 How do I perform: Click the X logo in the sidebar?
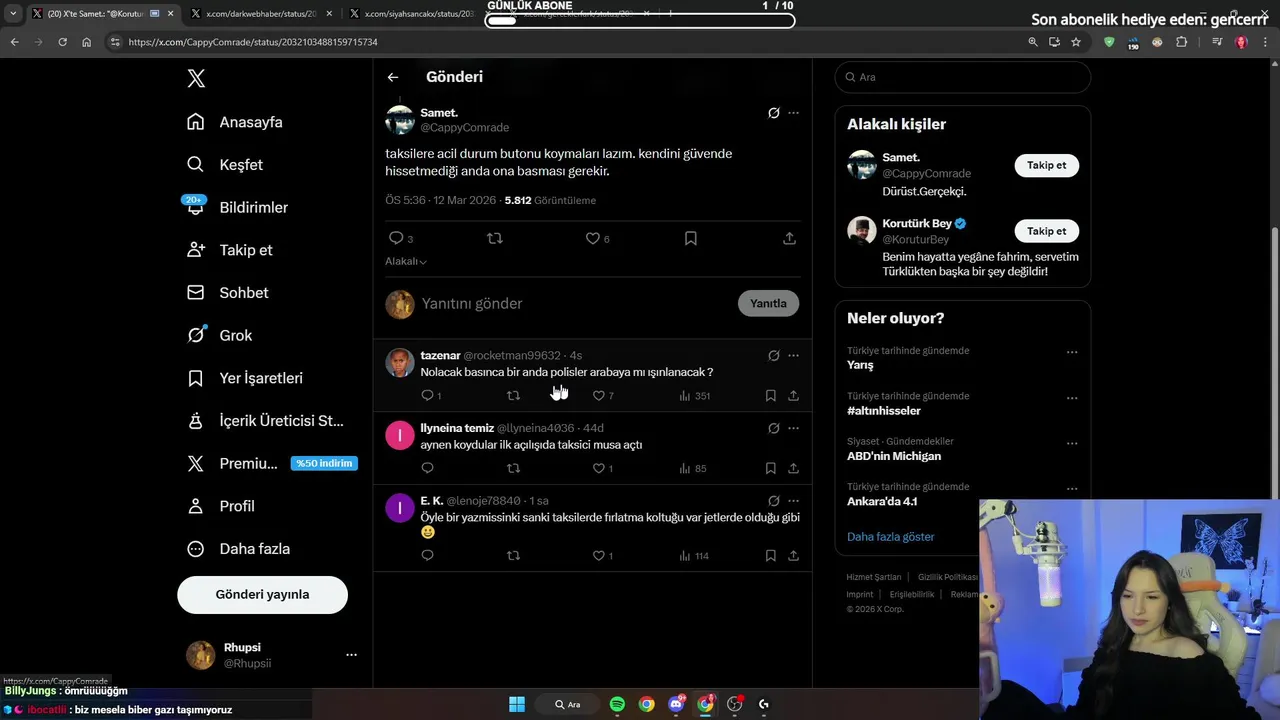pos(196,79)
